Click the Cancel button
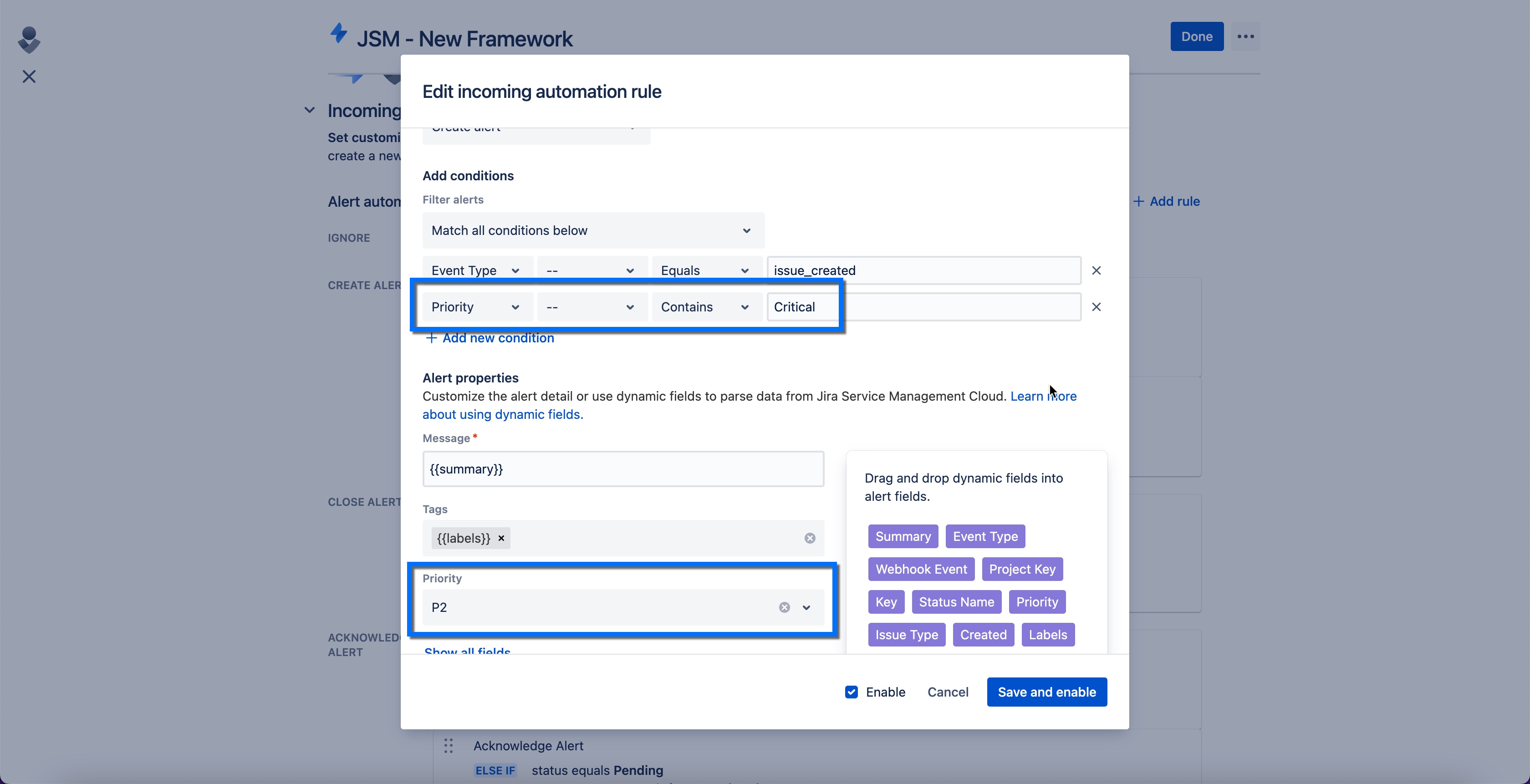 tap(948, 692)
